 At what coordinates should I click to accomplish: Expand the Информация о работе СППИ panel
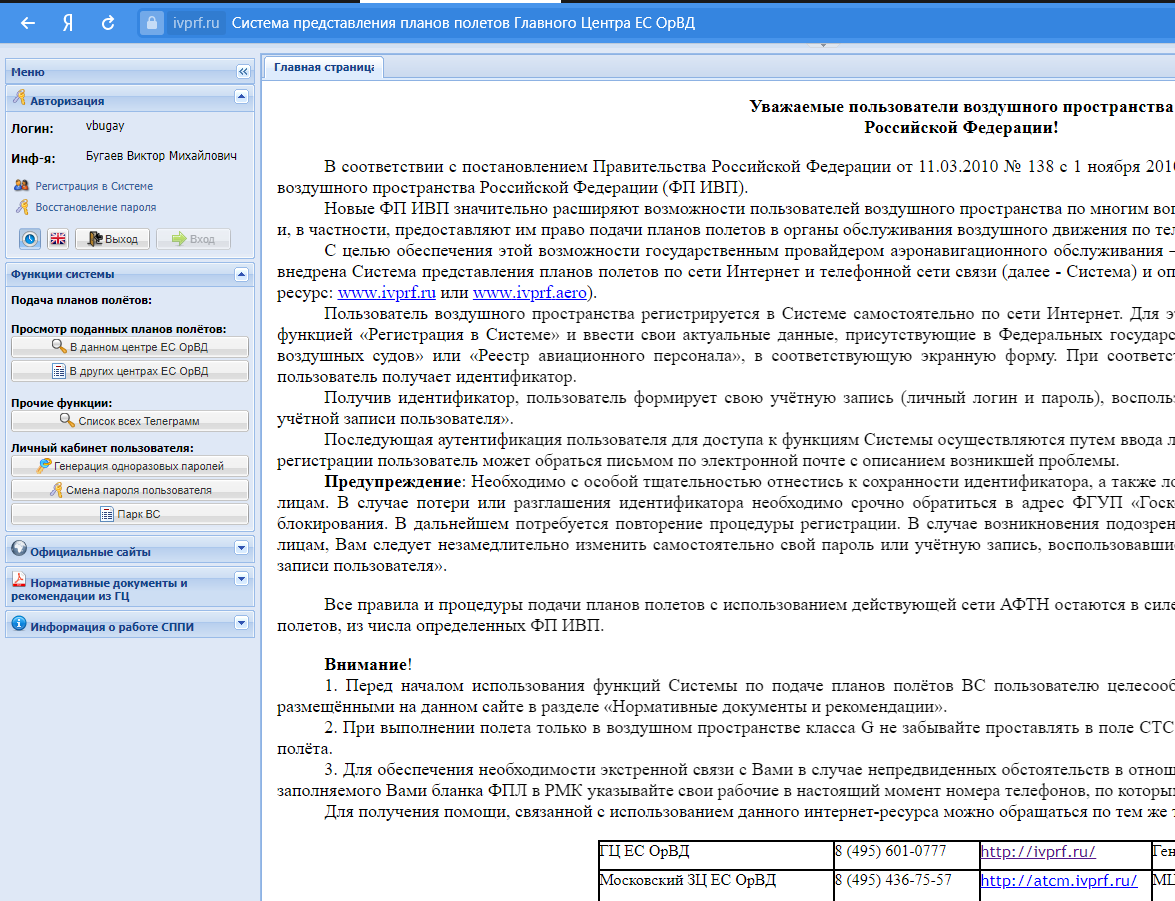(241, 623)
